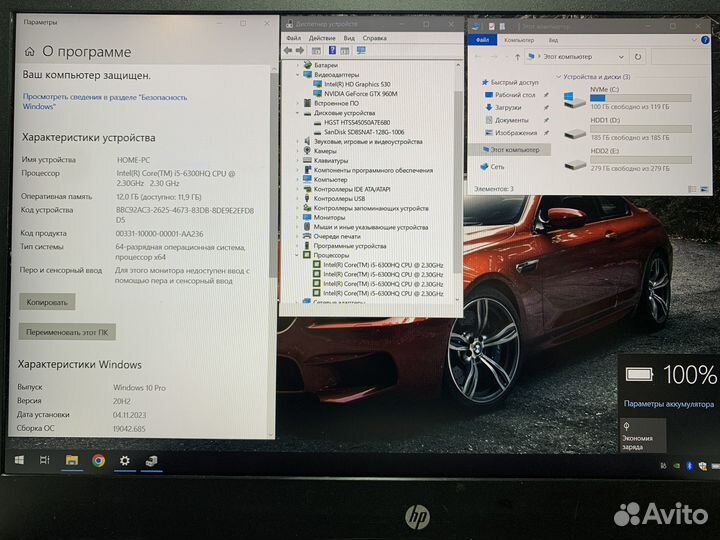Select Этот компьютер in Explorer sidebar
Image resolution: width=720 pixels, height=540 pixels.
(510, 150)
